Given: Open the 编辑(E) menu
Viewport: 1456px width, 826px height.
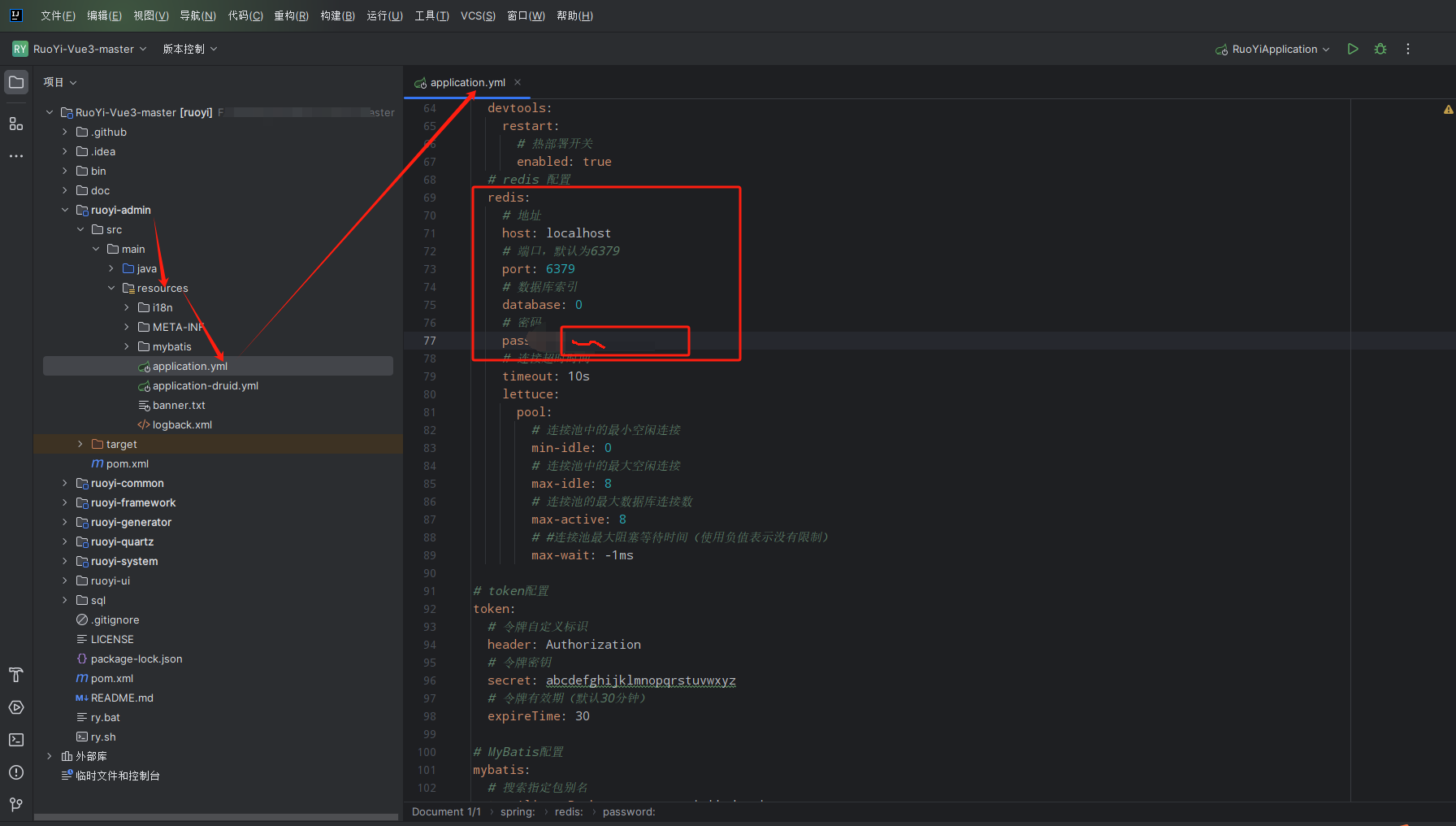Looking at the screenshot, I should pyautogui.click(x=104, y=15).
